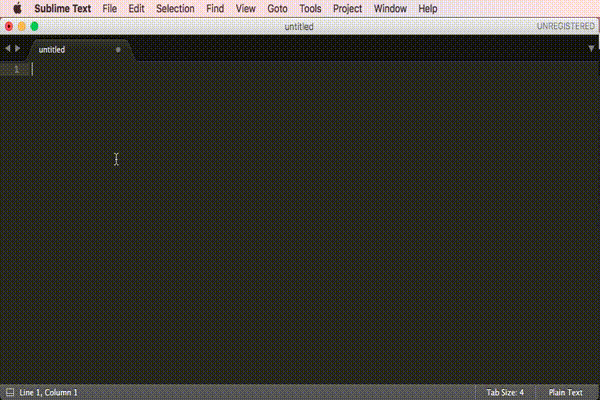Screen dimensions: 600x400
Task: Select the untitled tab
Action: [82, 50]
